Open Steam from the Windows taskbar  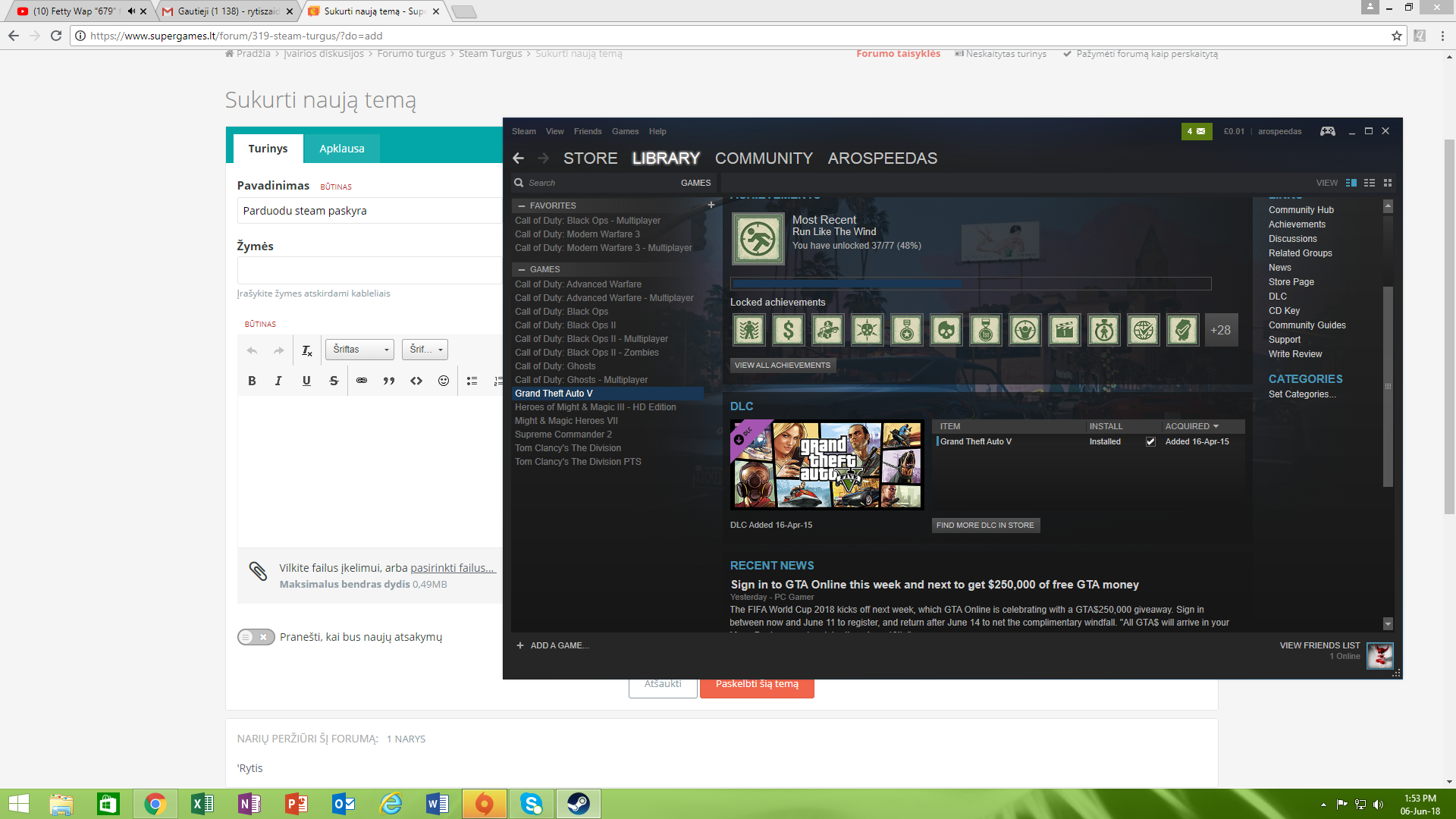579,804
